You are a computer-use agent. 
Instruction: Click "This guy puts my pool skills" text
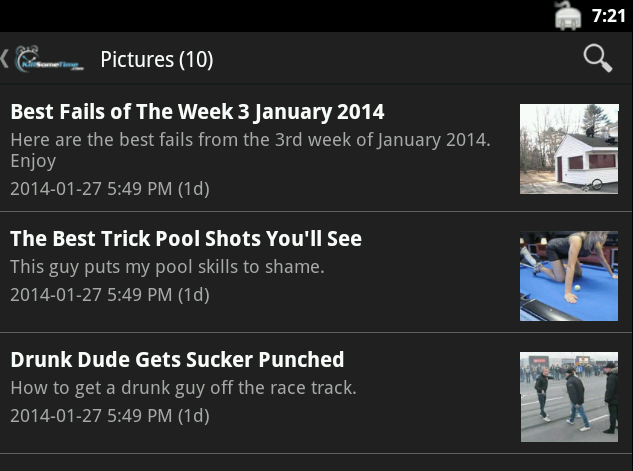[167, 267]
